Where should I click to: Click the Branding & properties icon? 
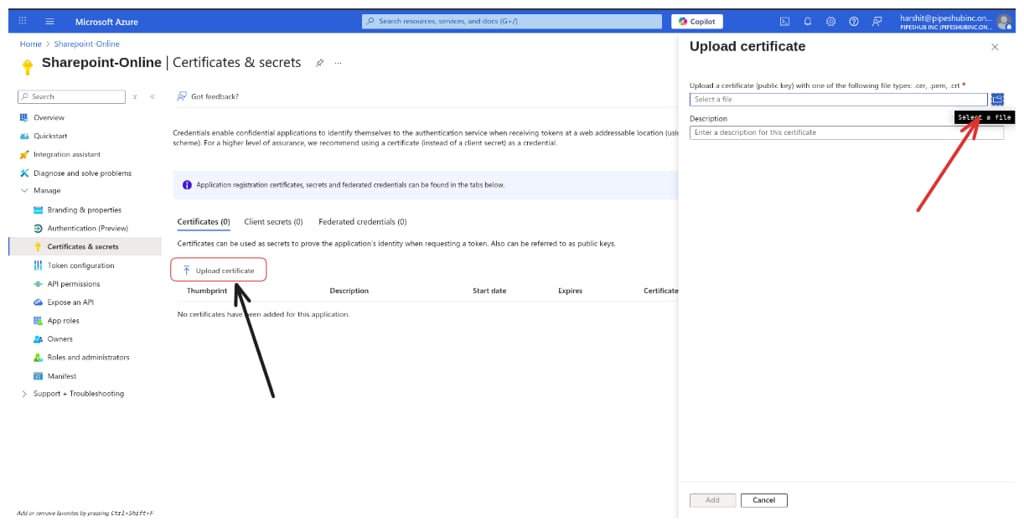38,210
